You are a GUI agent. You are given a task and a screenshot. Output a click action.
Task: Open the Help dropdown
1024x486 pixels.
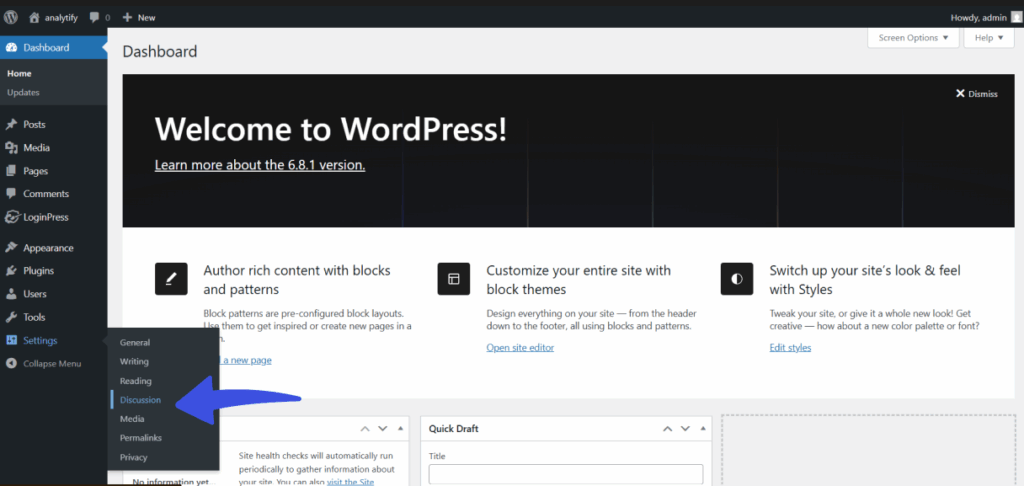989,38
